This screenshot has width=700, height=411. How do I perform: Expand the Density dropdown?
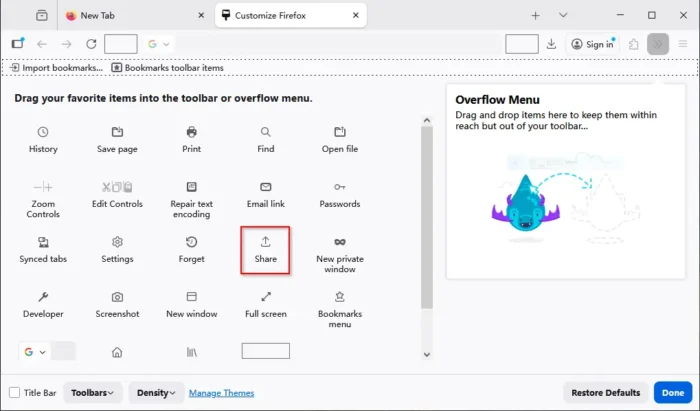[155, 393]
